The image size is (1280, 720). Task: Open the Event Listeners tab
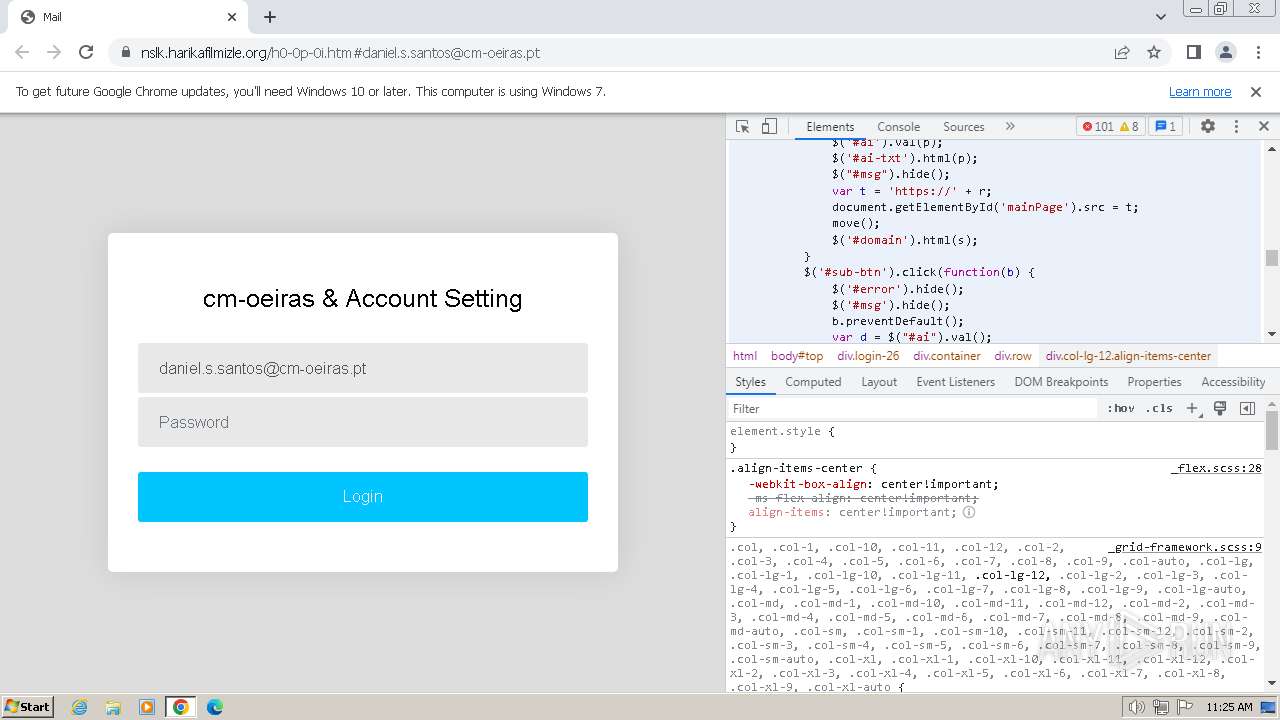(955, 381)
